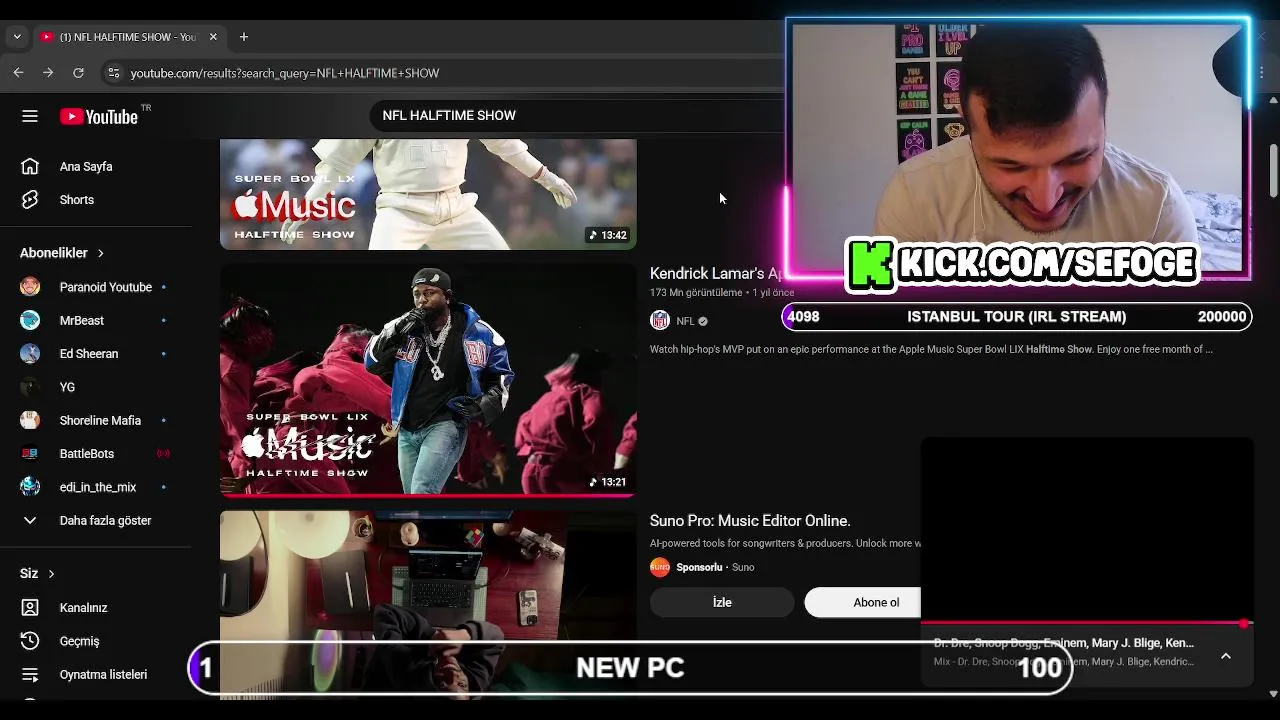Open Suno Pro: Music Editor Online link

pyautogui.click(x=750, y=520)
